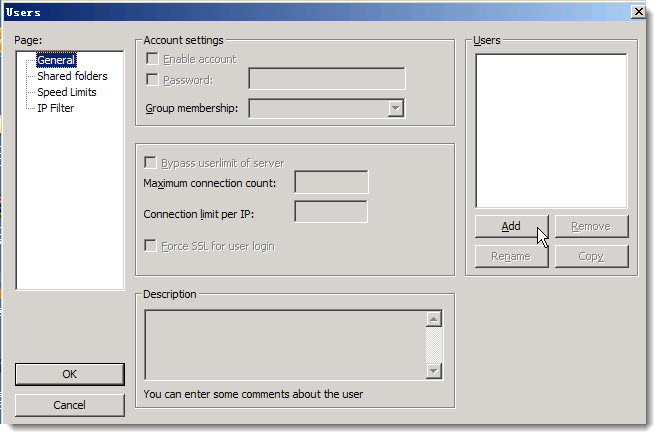Open the IP Filter page

[x=55, y=108]
